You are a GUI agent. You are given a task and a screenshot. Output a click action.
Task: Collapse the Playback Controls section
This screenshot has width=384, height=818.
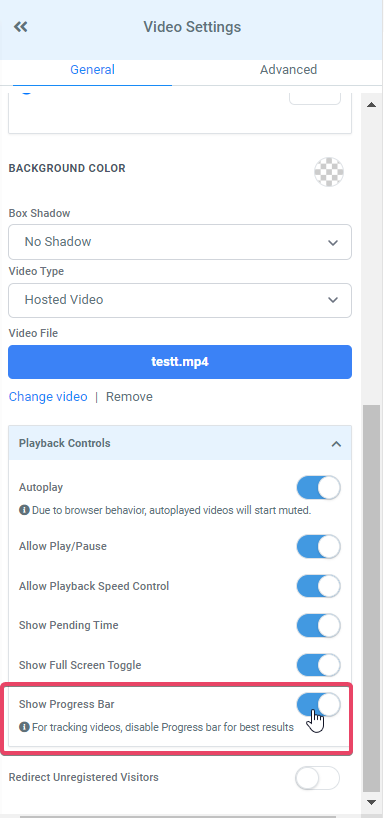[x=179, y=443]
